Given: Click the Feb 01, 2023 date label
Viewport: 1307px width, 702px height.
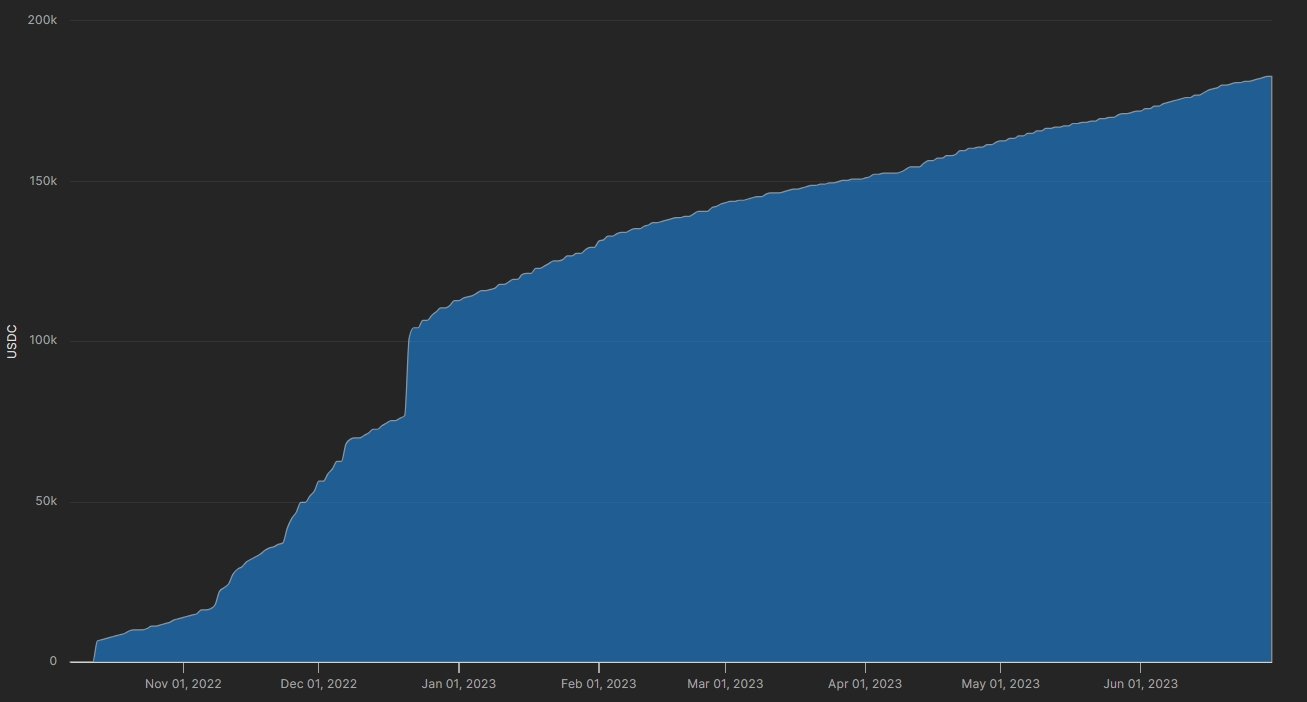Looking at the screenshot, I should click(x=598, y=684).
